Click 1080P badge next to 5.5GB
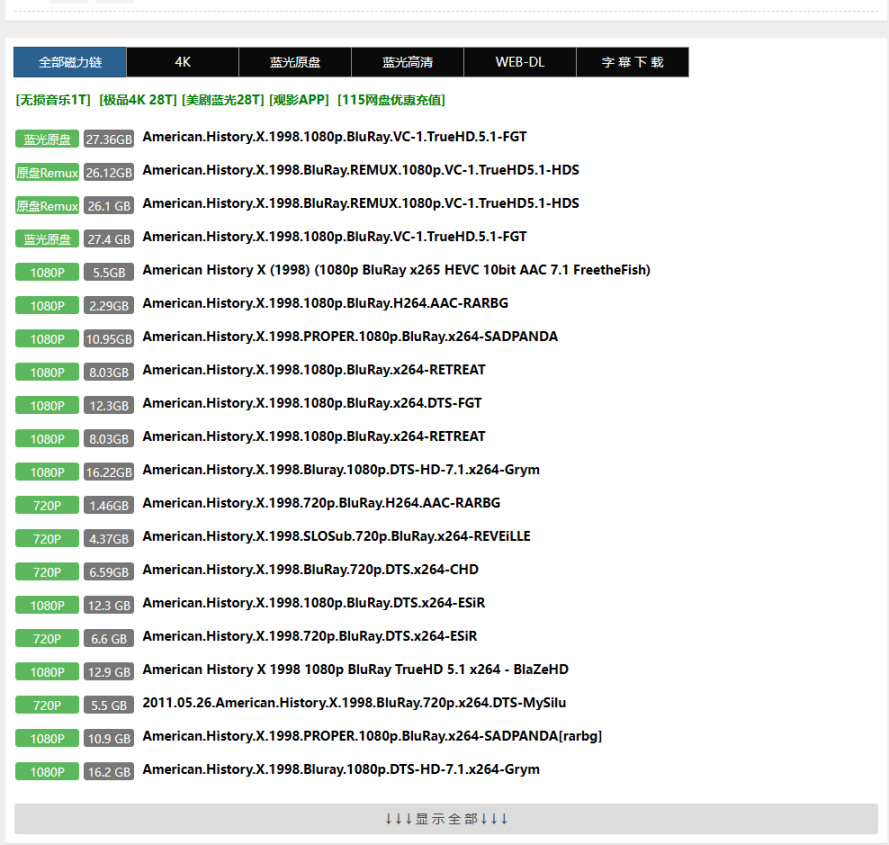889x845 pixels. click(x=47, y=272)
